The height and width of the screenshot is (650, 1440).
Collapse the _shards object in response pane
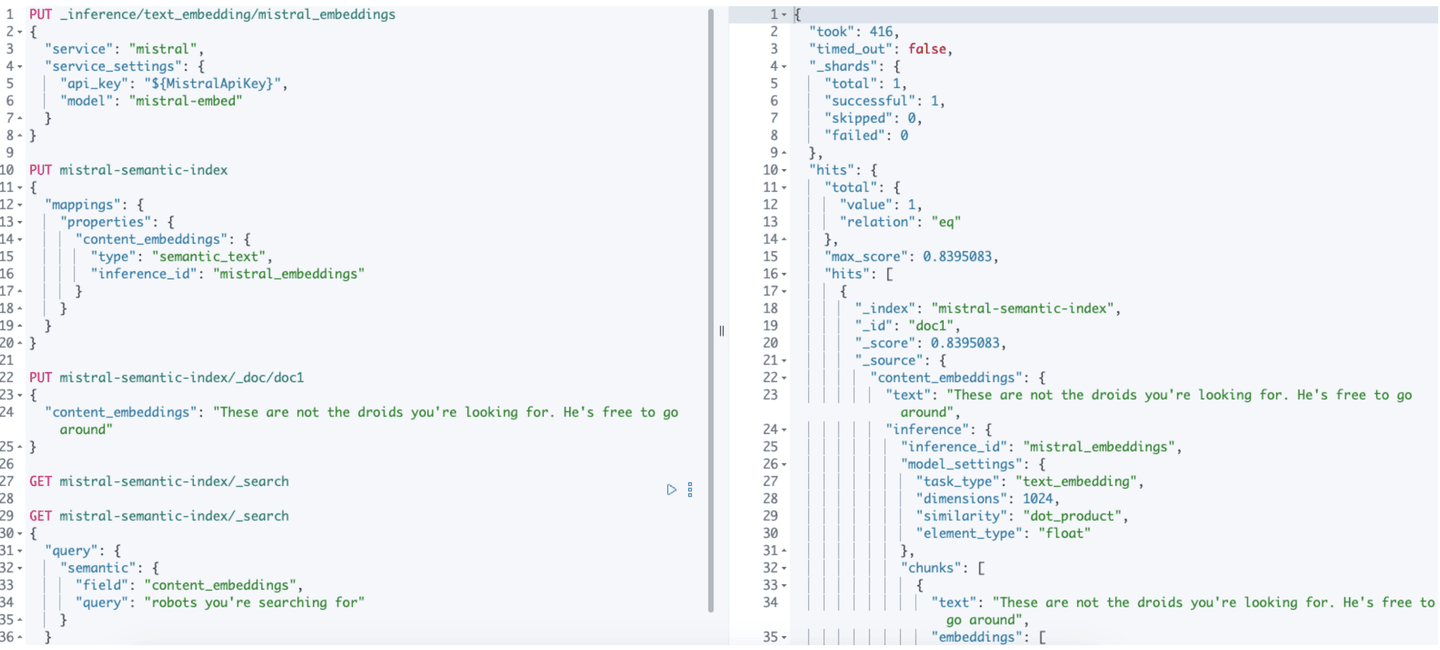[786, 66]
